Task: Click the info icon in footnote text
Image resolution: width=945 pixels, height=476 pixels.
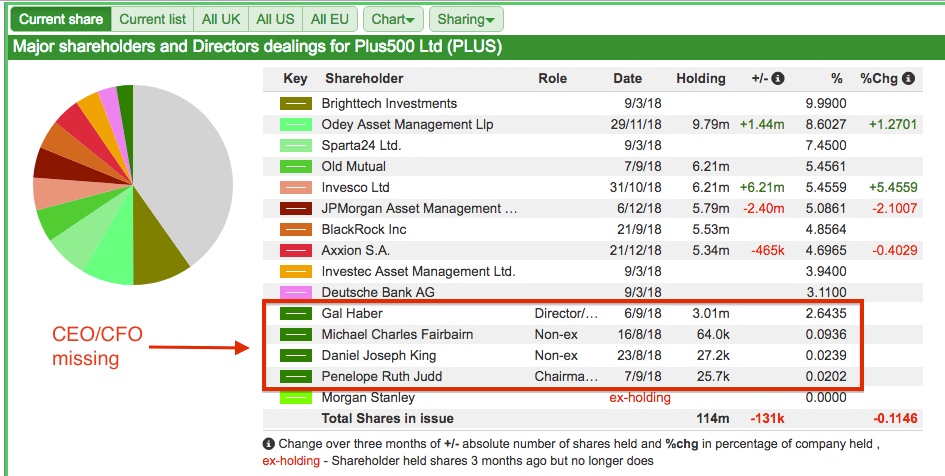Action: click(269, 444)
